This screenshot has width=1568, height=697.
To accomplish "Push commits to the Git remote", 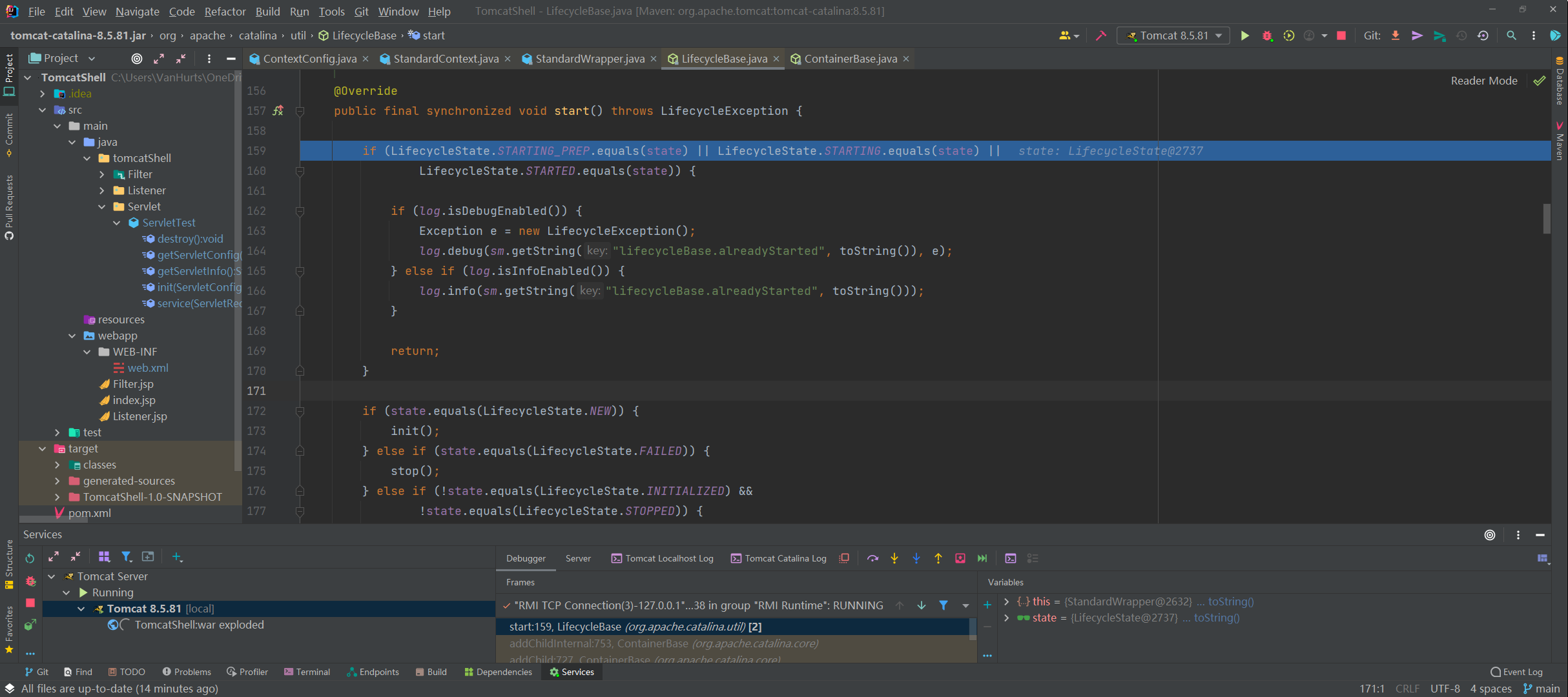I will point(1417,35).
